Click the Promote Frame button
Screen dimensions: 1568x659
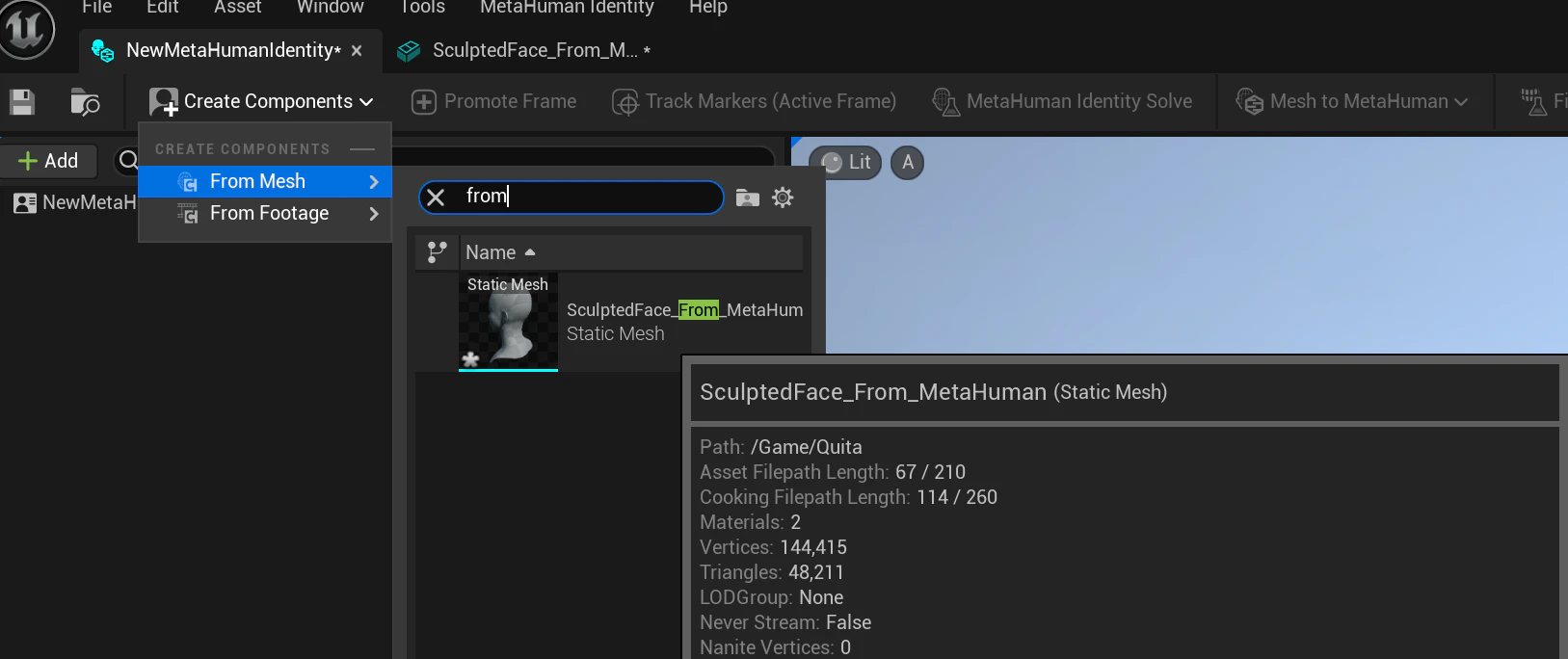[x=493, y=101]
